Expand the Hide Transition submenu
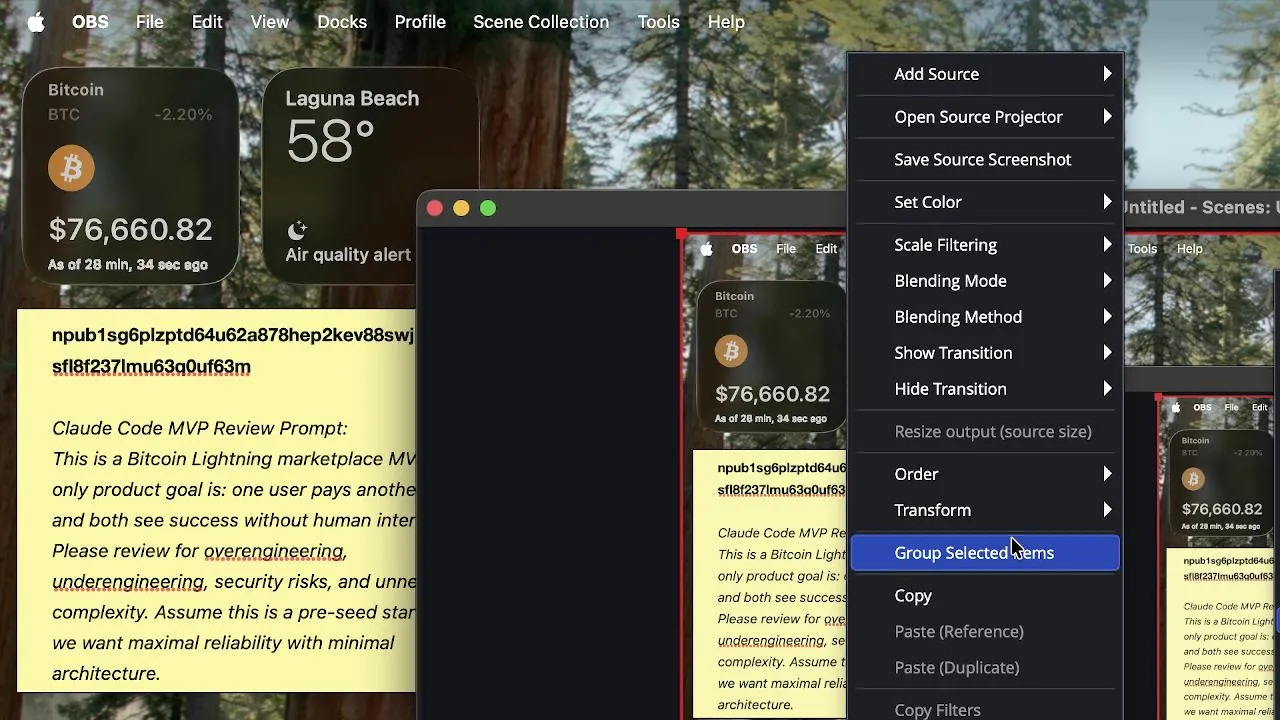The width and height of the screenshot is (1280, 720). tap(985, 389)
